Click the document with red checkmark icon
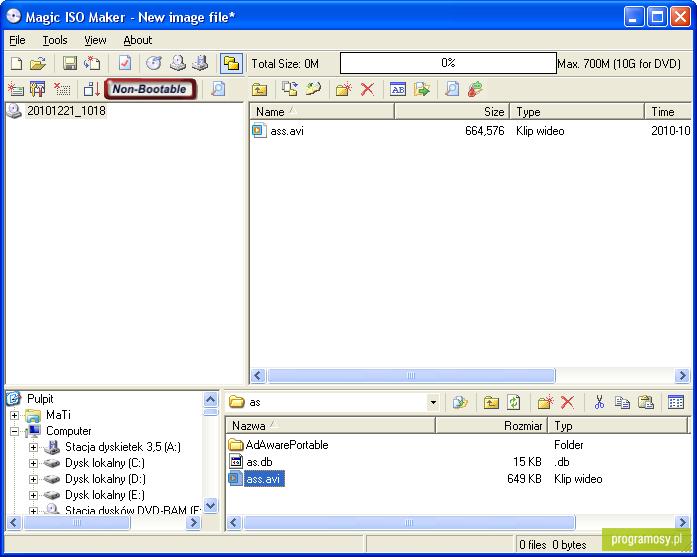 (x=124, y=64)
